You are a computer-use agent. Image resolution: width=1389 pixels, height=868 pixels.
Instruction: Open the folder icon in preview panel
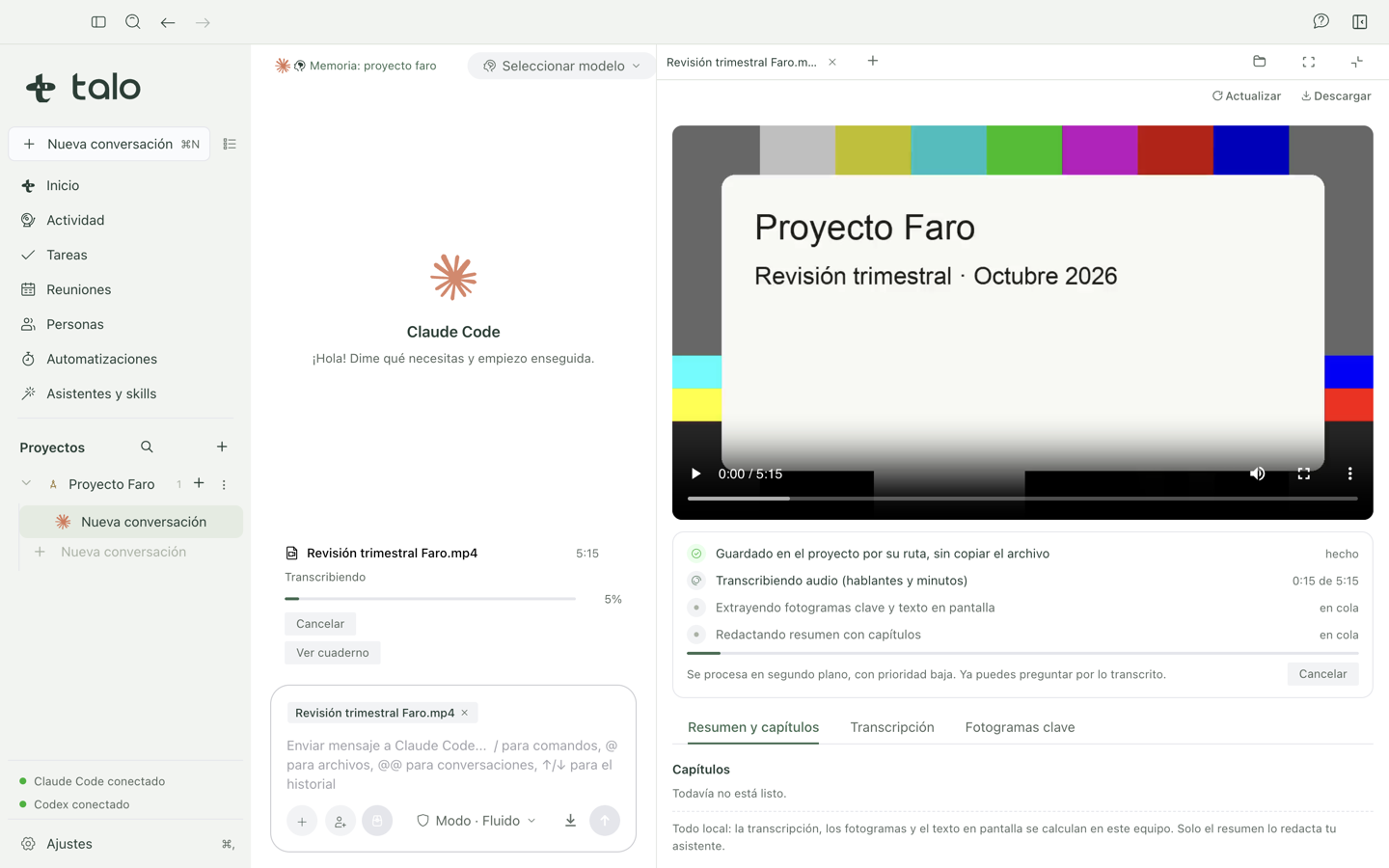(x=1260, y=62)
